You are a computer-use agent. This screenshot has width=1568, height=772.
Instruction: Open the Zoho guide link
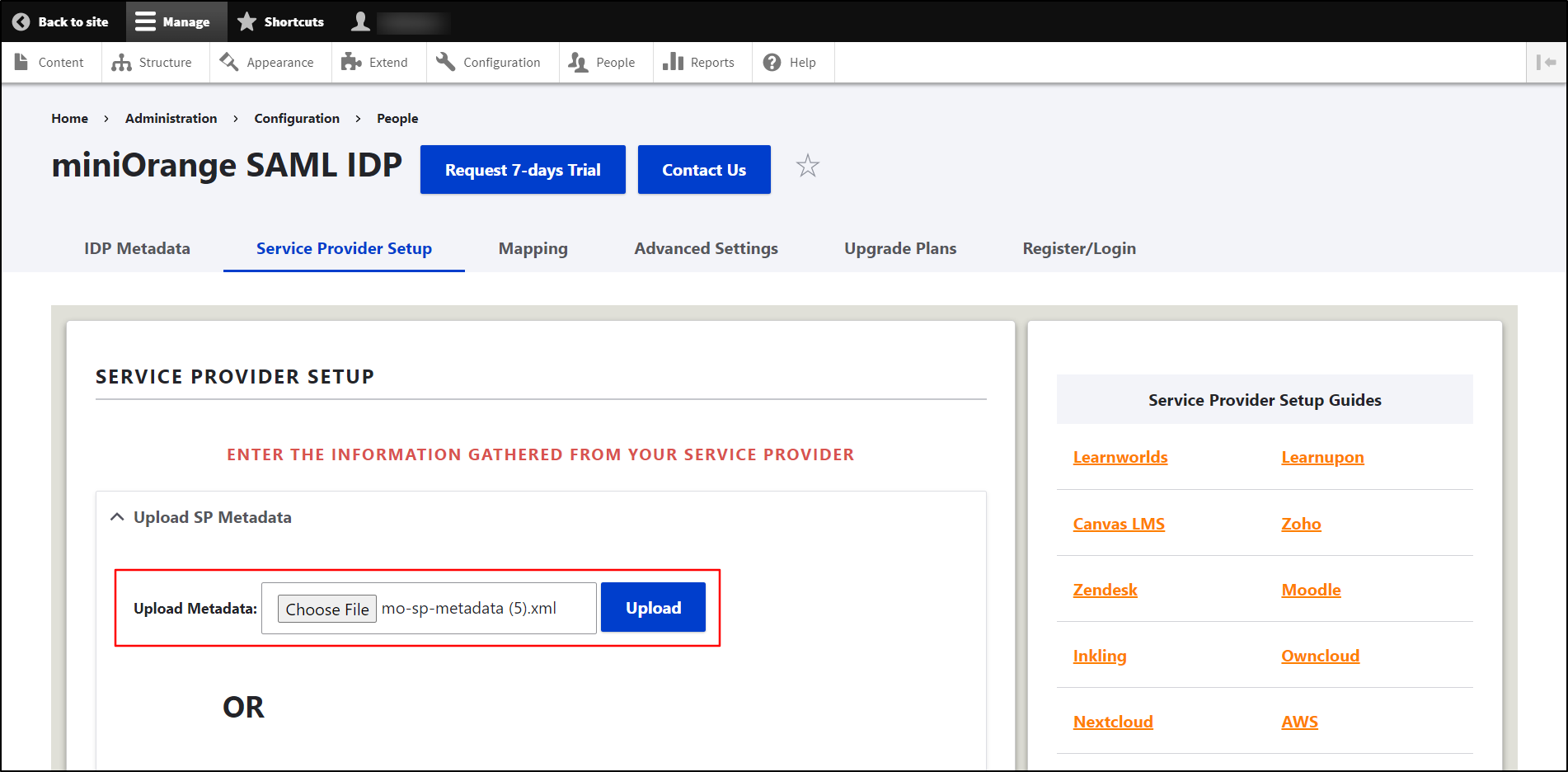pos(1301,524)
